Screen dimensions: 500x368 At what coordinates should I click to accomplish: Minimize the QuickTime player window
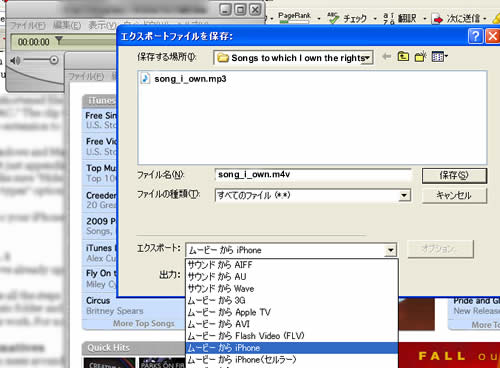[225, 10]
